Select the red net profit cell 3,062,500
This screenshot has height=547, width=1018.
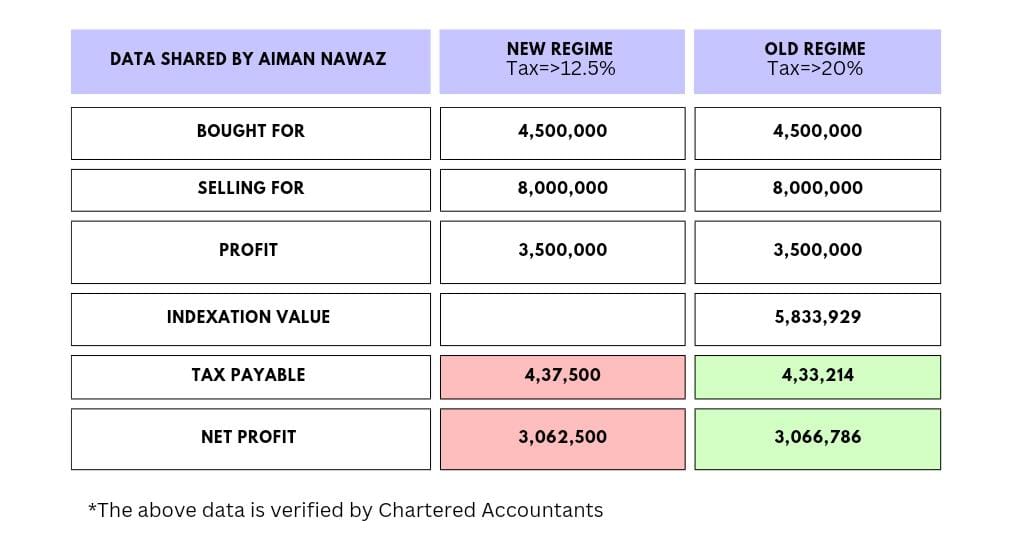point(562,437)
